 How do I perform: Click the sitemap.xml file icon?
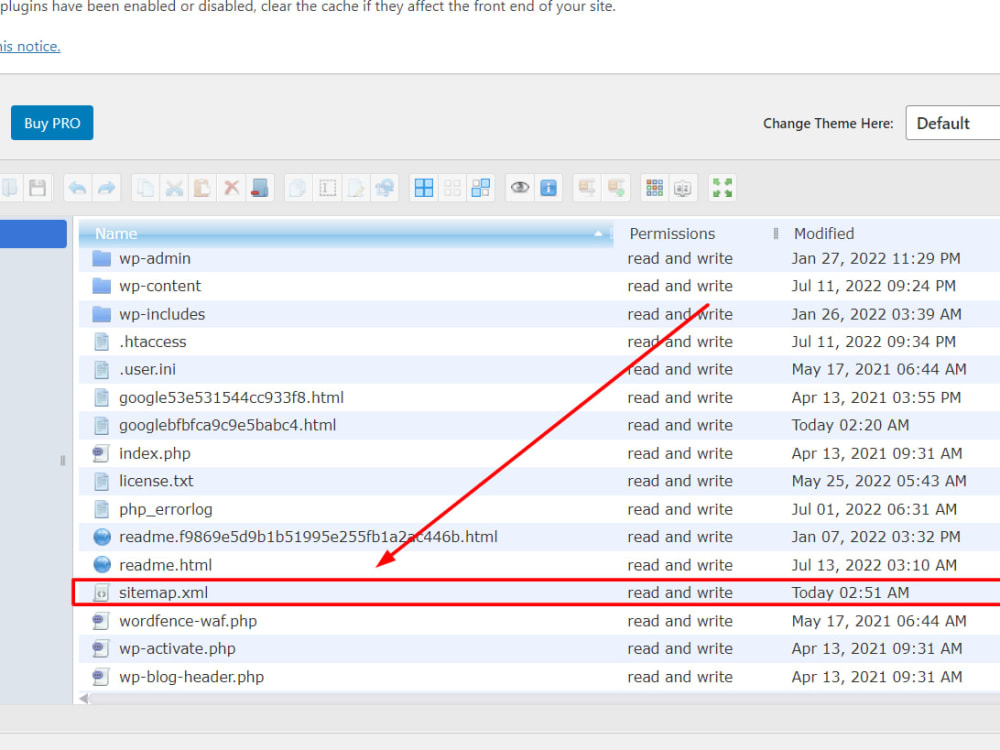coord(101,593)
